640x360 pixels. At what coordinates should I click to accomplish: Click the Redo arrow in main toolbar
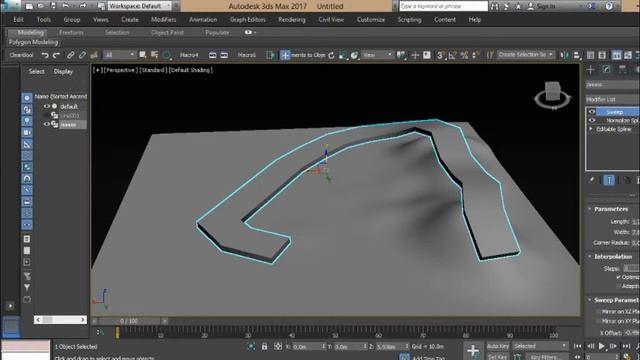pos(56,55)
